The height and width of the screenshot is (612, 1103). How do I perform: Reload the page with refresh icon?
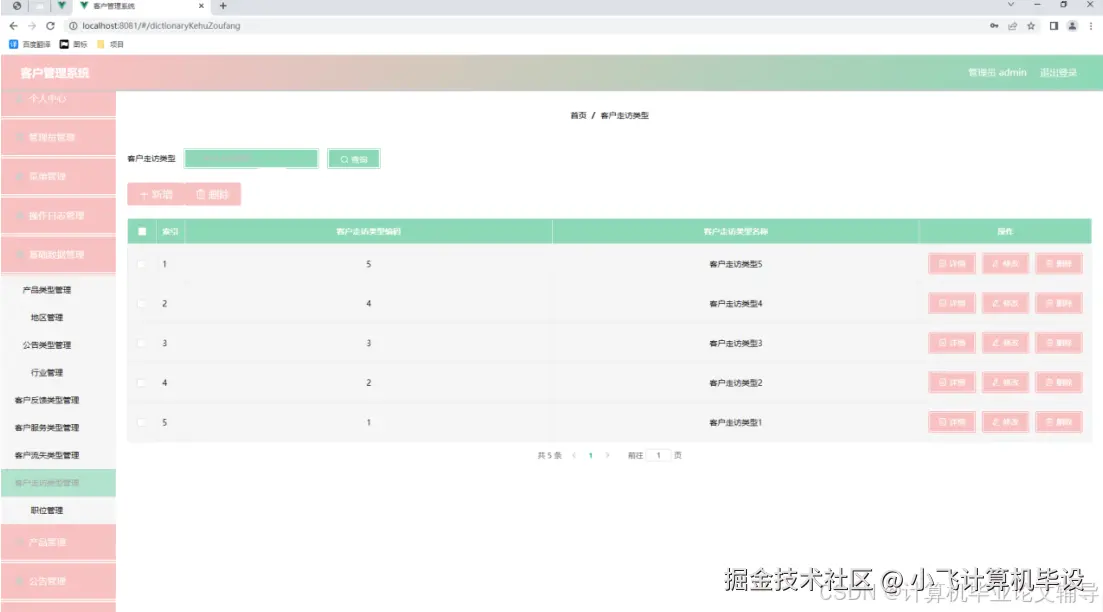point(51,26)
